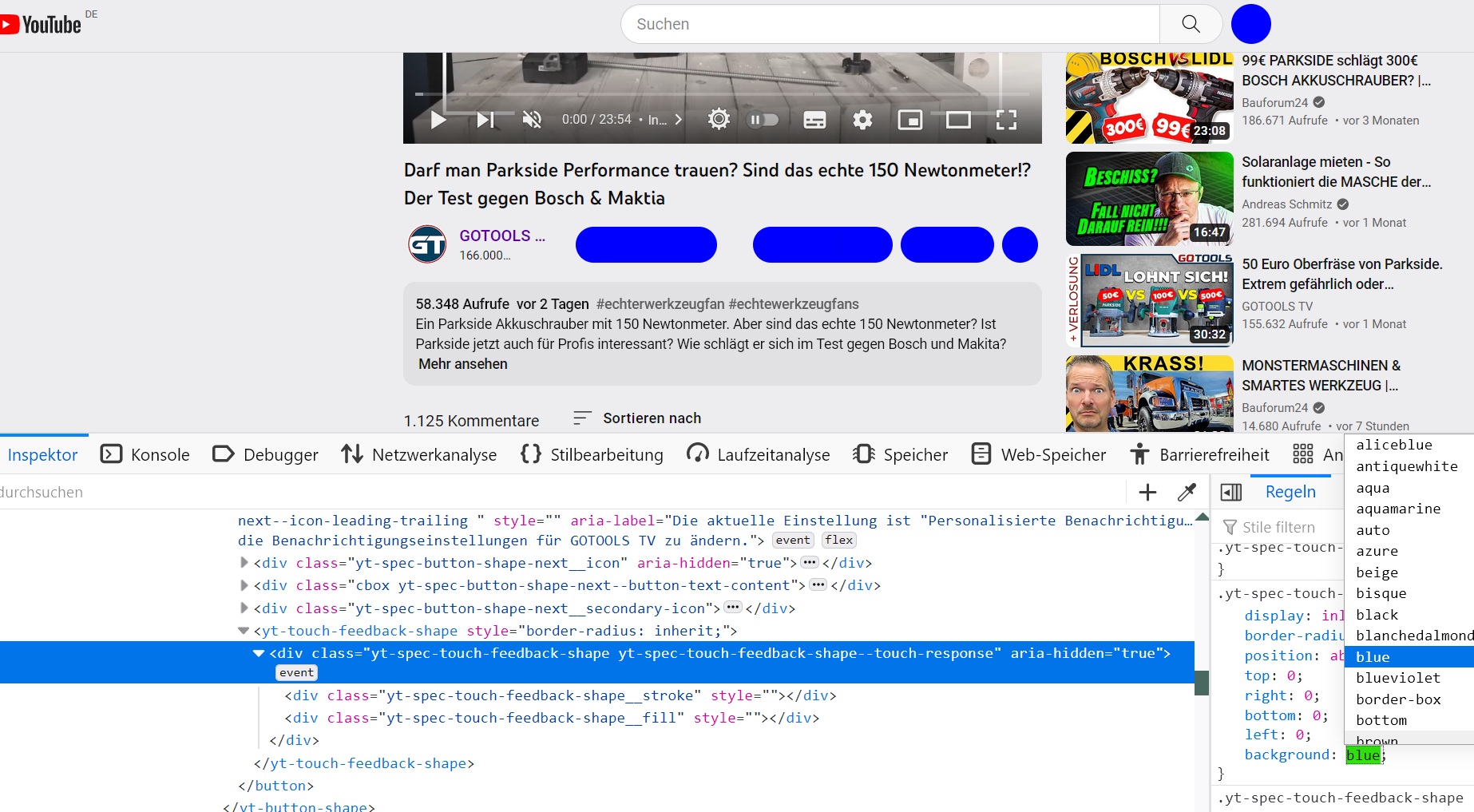Image resolution: width=1474 pixels, height=812 pixels.
Task: Switch to the Inspektor tab
Action: (43, 455)
